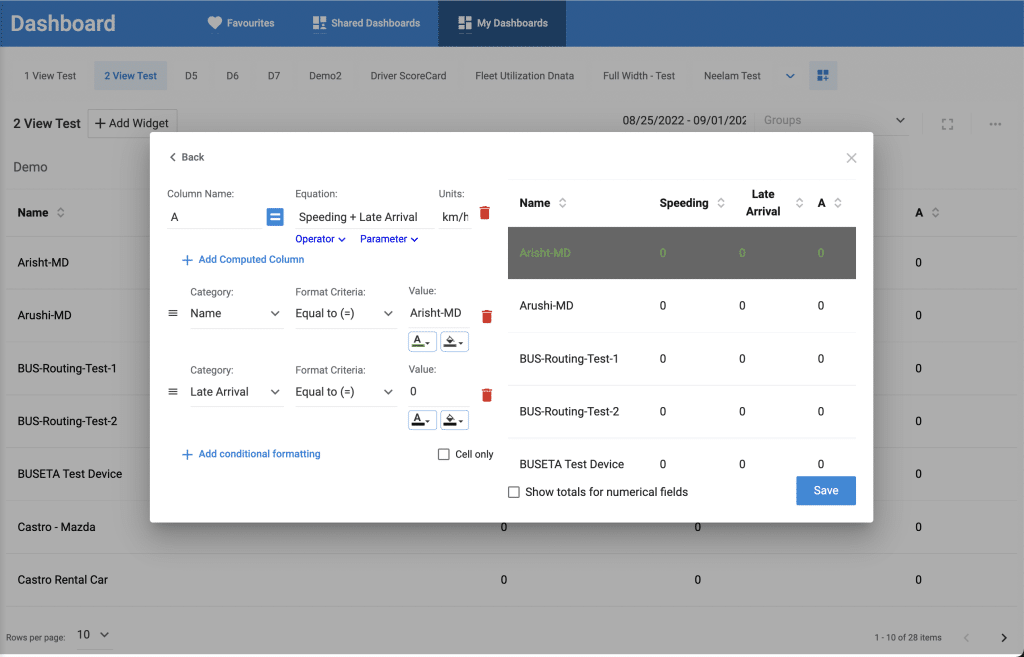Close the widget settings dialog
The height and width of the screenshot is (657, 1024).
pos(851,158)
